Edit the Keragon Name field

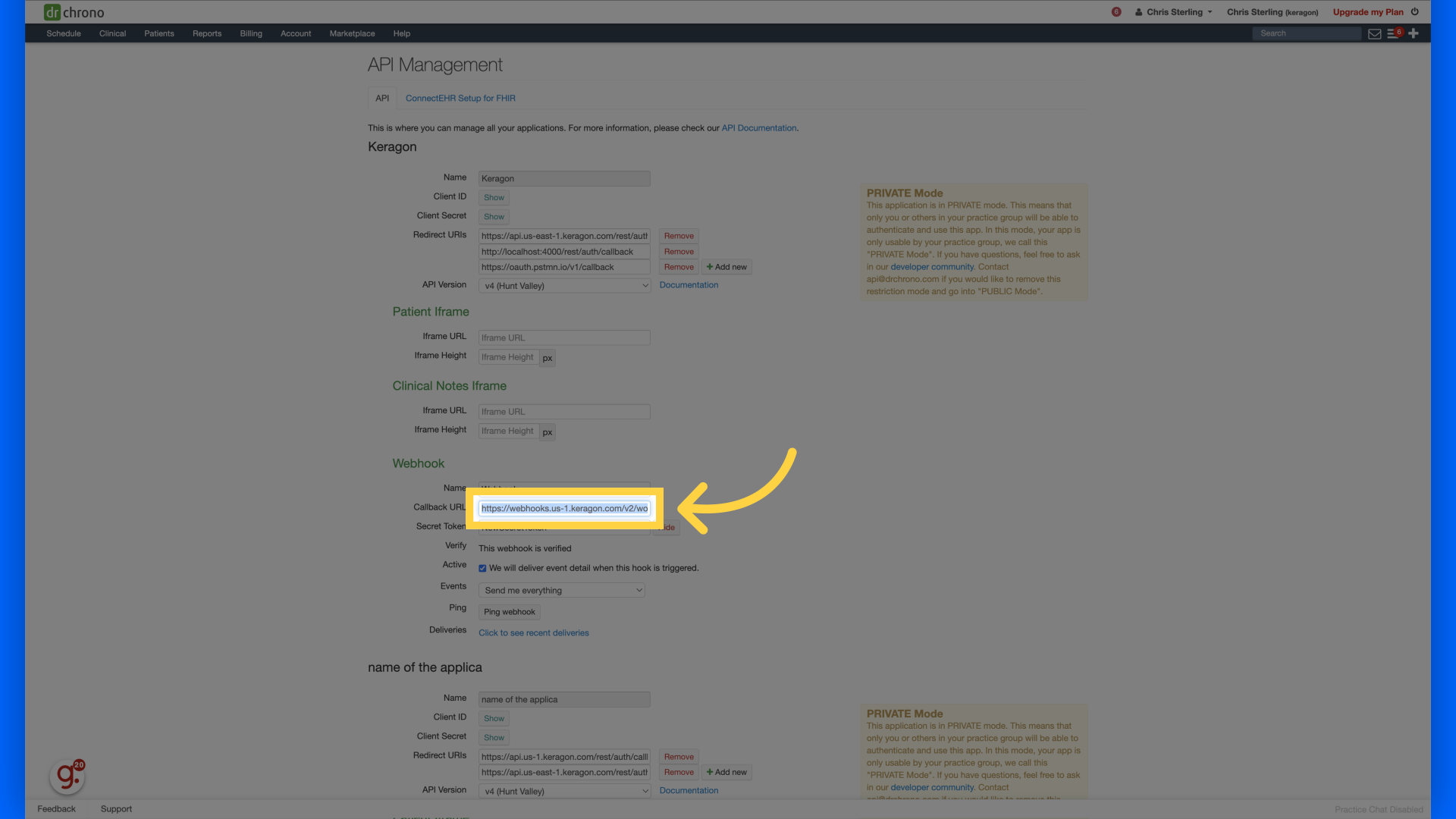point(564,178)
